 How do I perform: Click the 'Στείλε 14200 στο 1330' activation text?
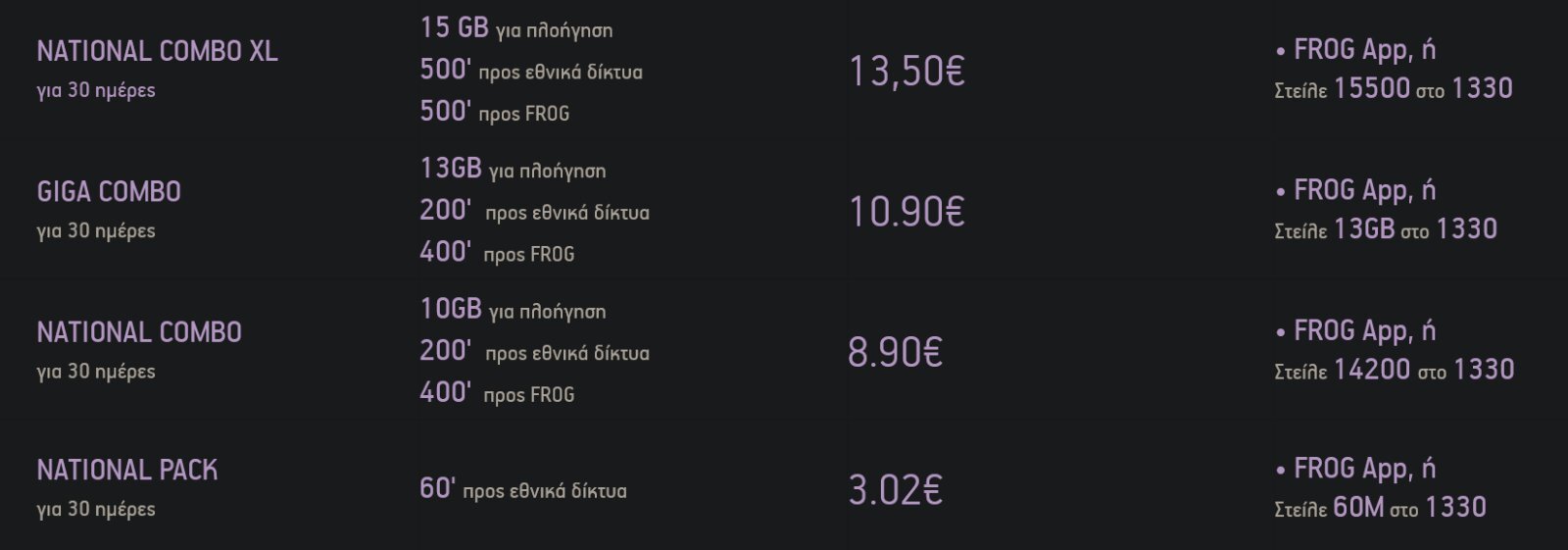click(x=1394, y=370)
